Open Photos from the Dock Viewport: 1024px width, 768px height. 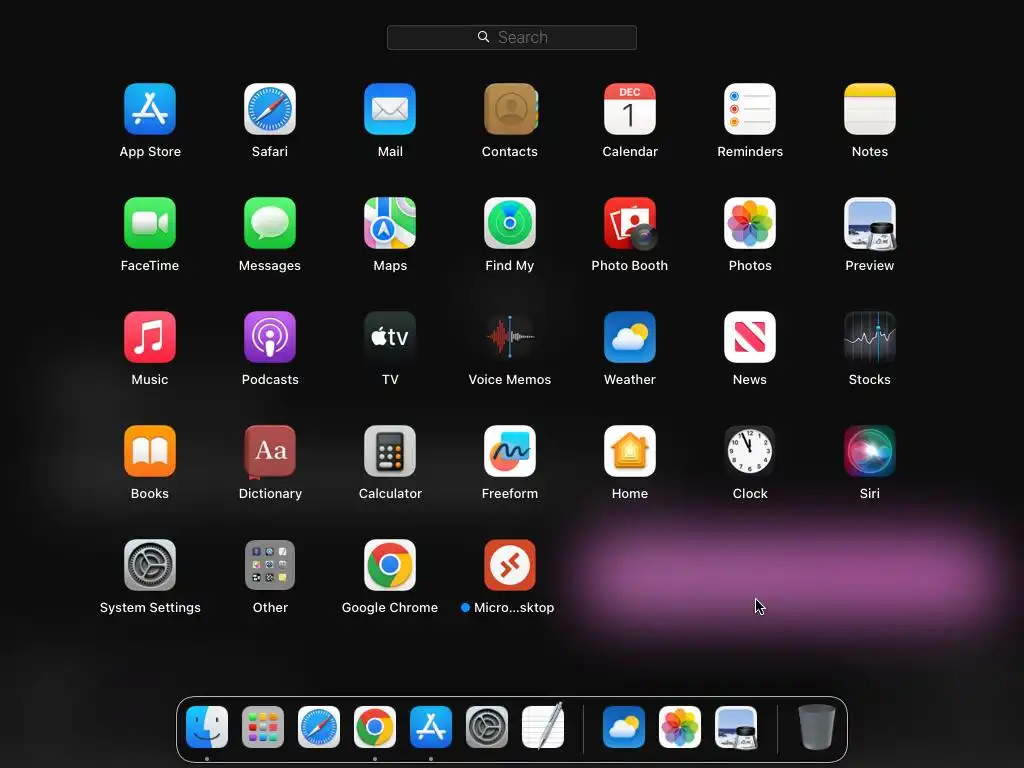[x=680, y=727]
